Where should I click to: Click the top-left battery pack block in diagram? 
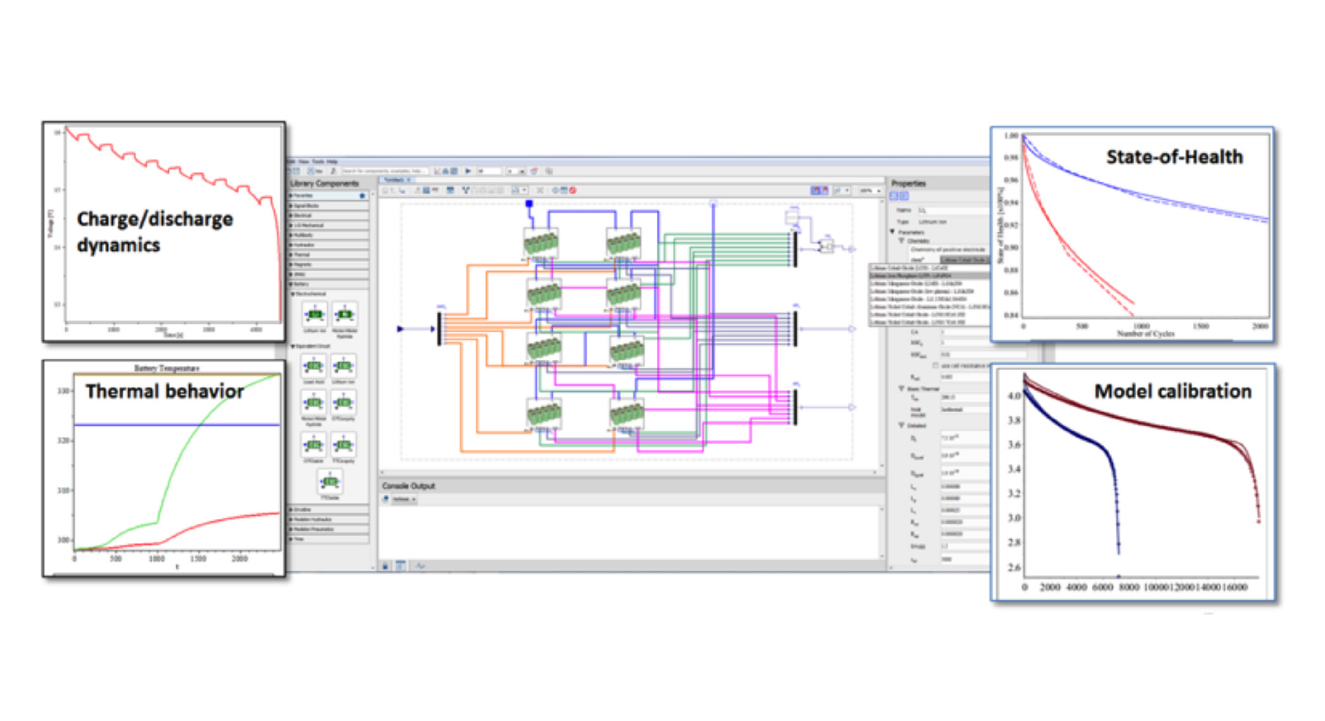(x=541, y=243)
